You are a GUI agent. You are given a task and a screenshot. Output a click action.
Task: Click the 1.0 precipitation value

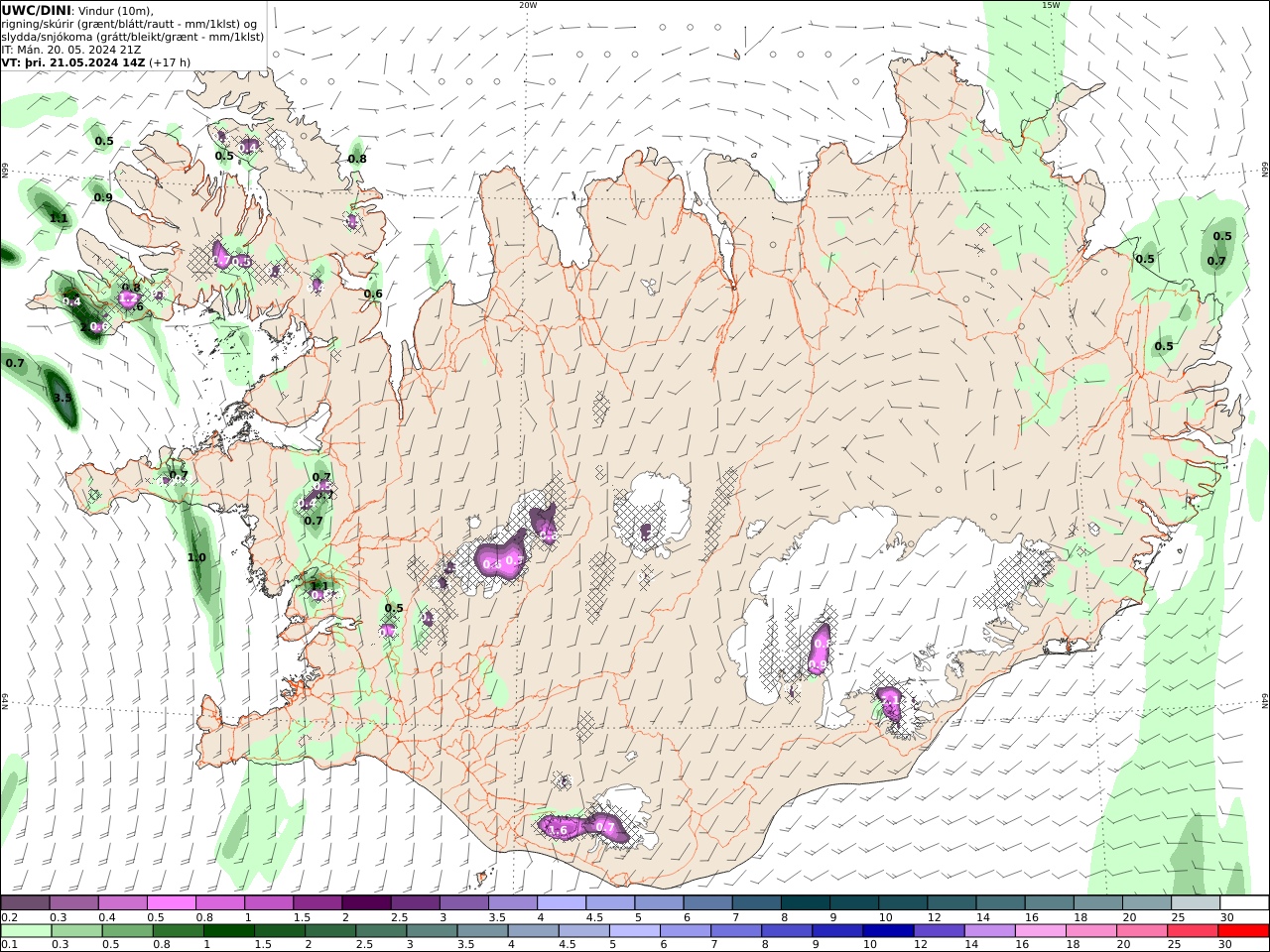196,557
